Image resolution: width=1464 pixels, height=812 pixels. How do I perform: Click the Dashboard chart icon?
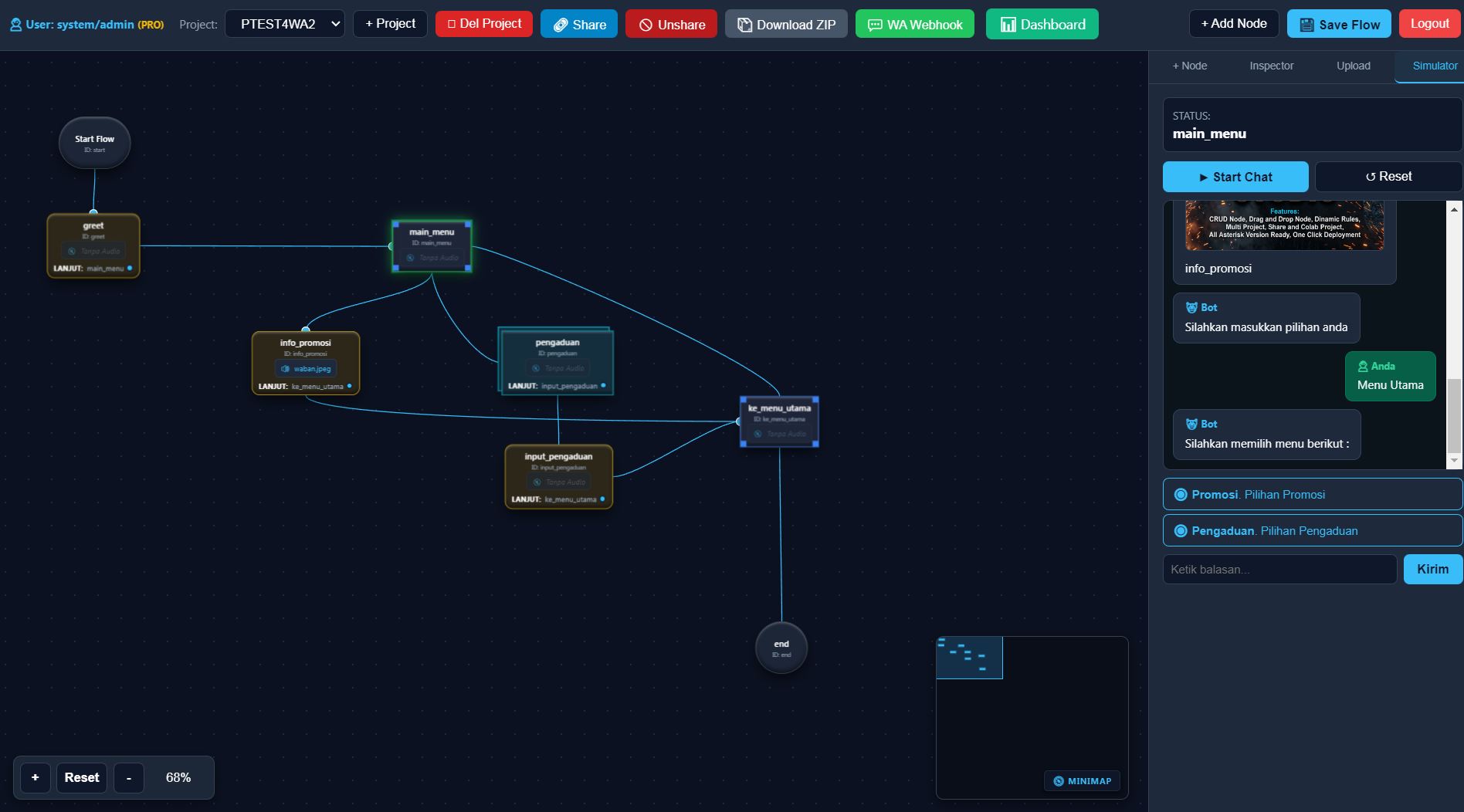[1008, 25]
